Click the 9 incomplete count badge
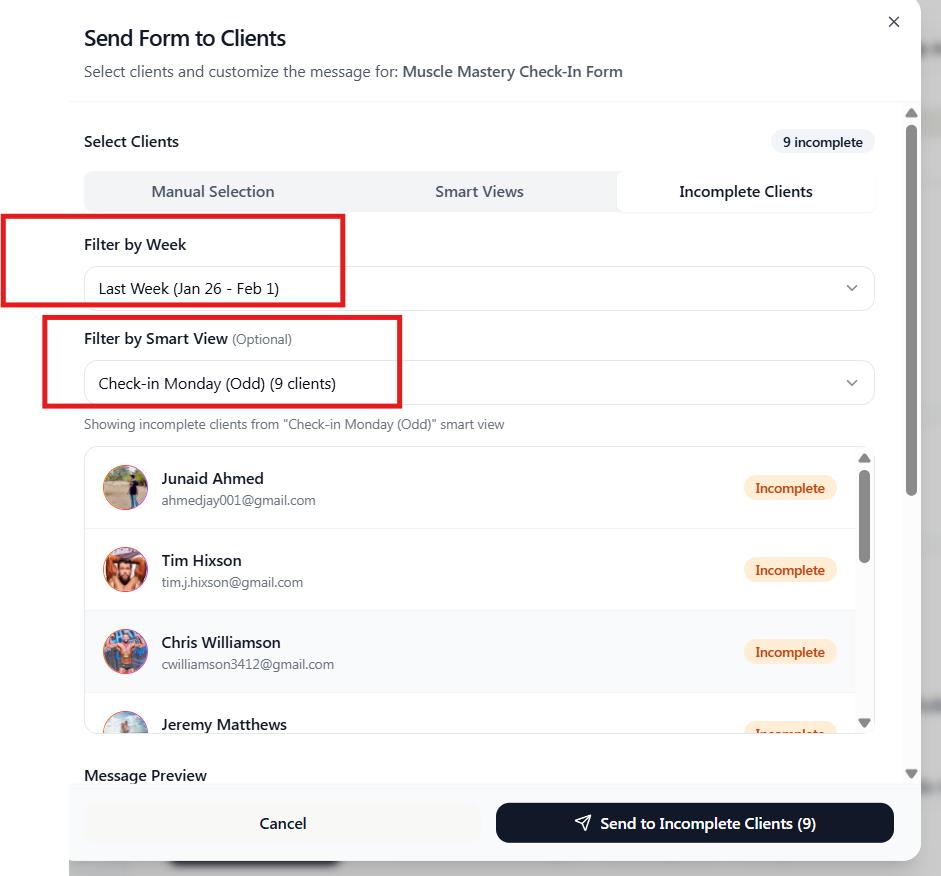 click(x=822, y=142)
